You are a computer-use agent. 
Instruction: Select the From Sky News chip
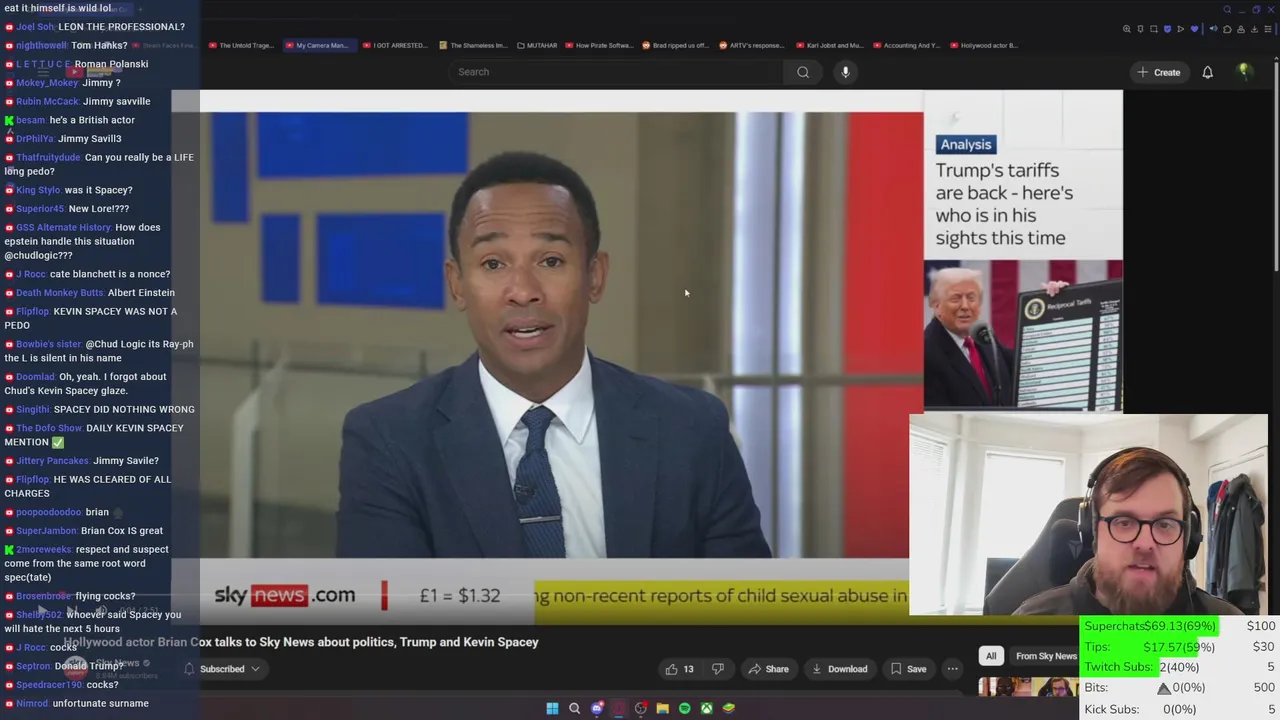click(1046, 656)
